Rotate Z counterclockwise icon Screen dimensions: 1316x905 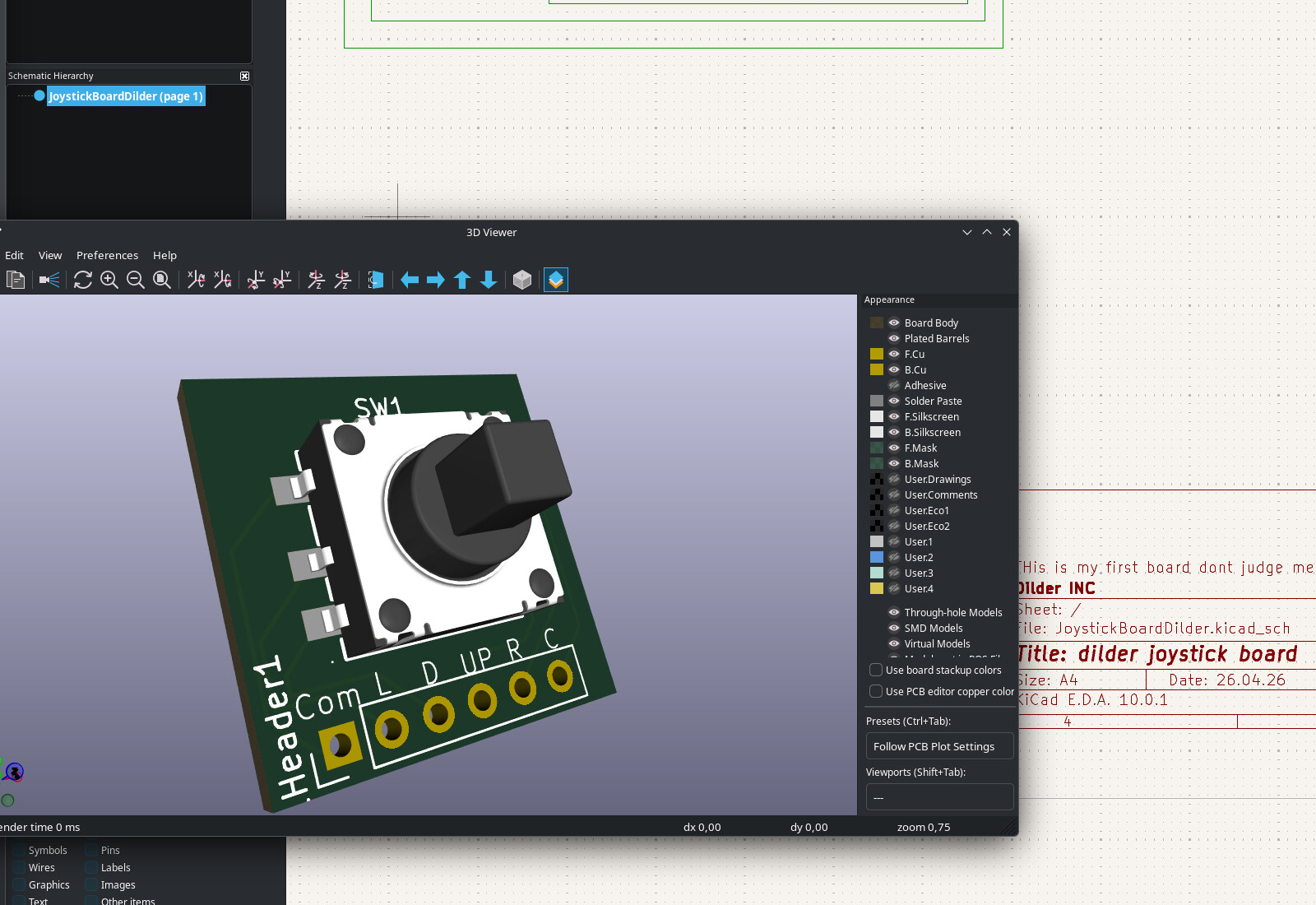[342, 280]
